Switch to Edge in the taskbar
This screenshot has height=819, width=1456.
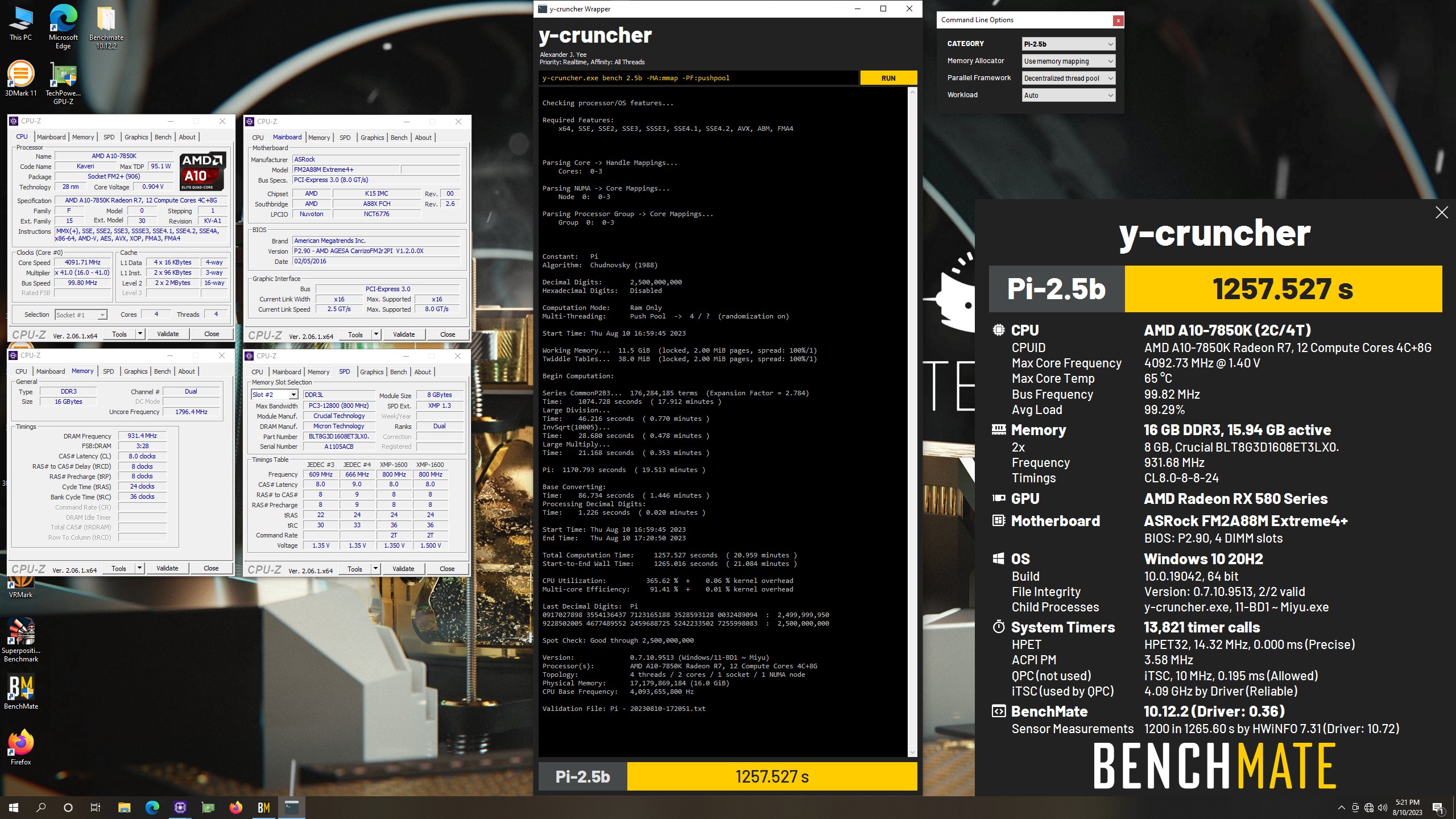pyautogui.click(x=152, y=807)
